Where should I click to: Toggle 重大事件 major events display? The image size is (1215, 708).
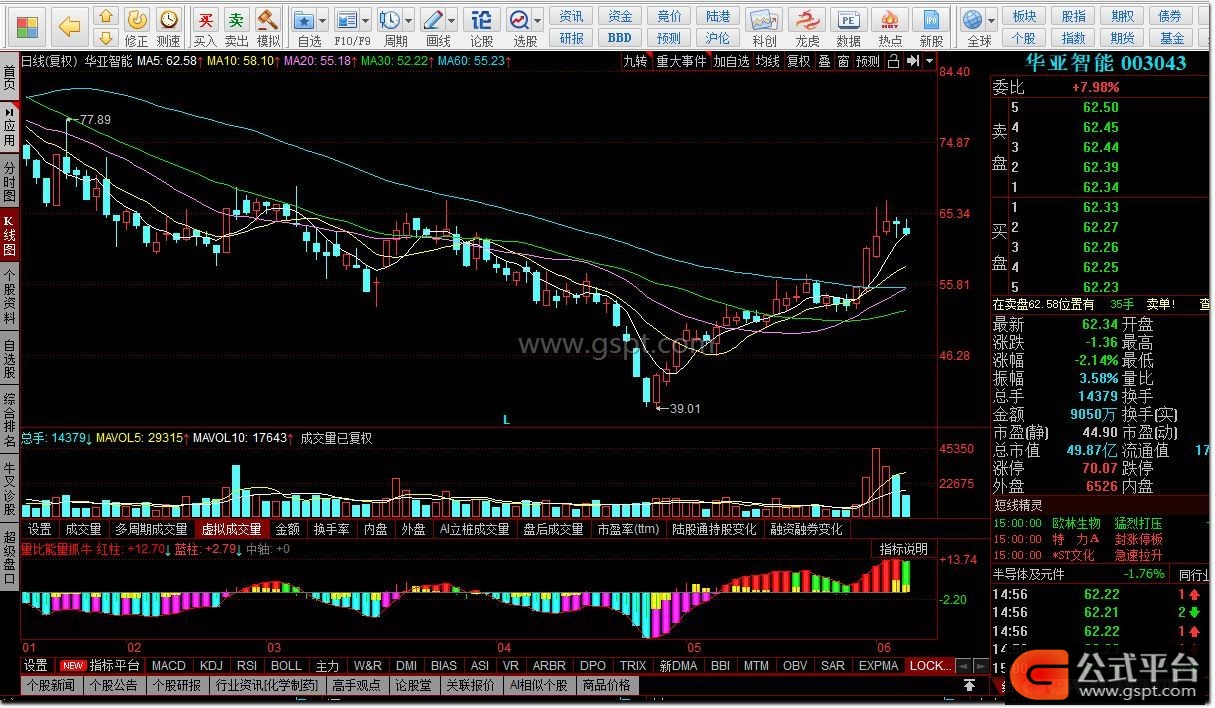click(x=681, y=61)
